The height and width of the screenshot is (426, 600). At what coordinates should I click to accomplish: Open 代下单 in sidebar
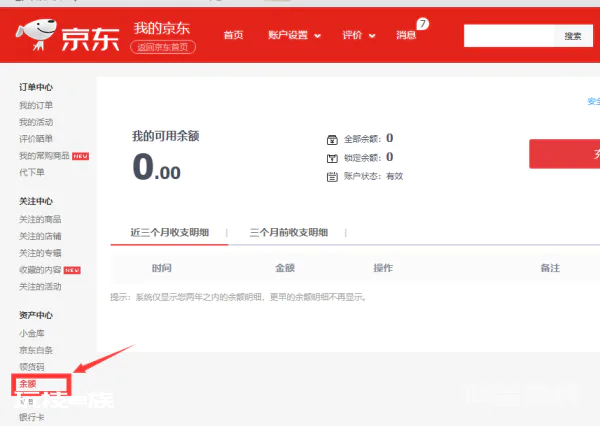32,172
